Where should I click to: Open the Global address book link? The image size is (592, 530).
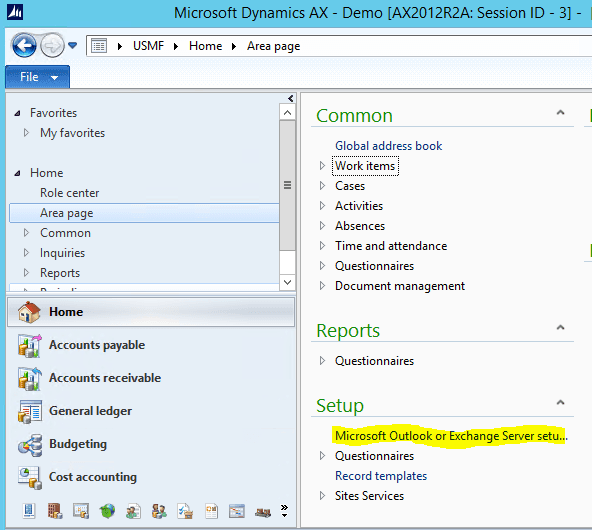(388, 146)
